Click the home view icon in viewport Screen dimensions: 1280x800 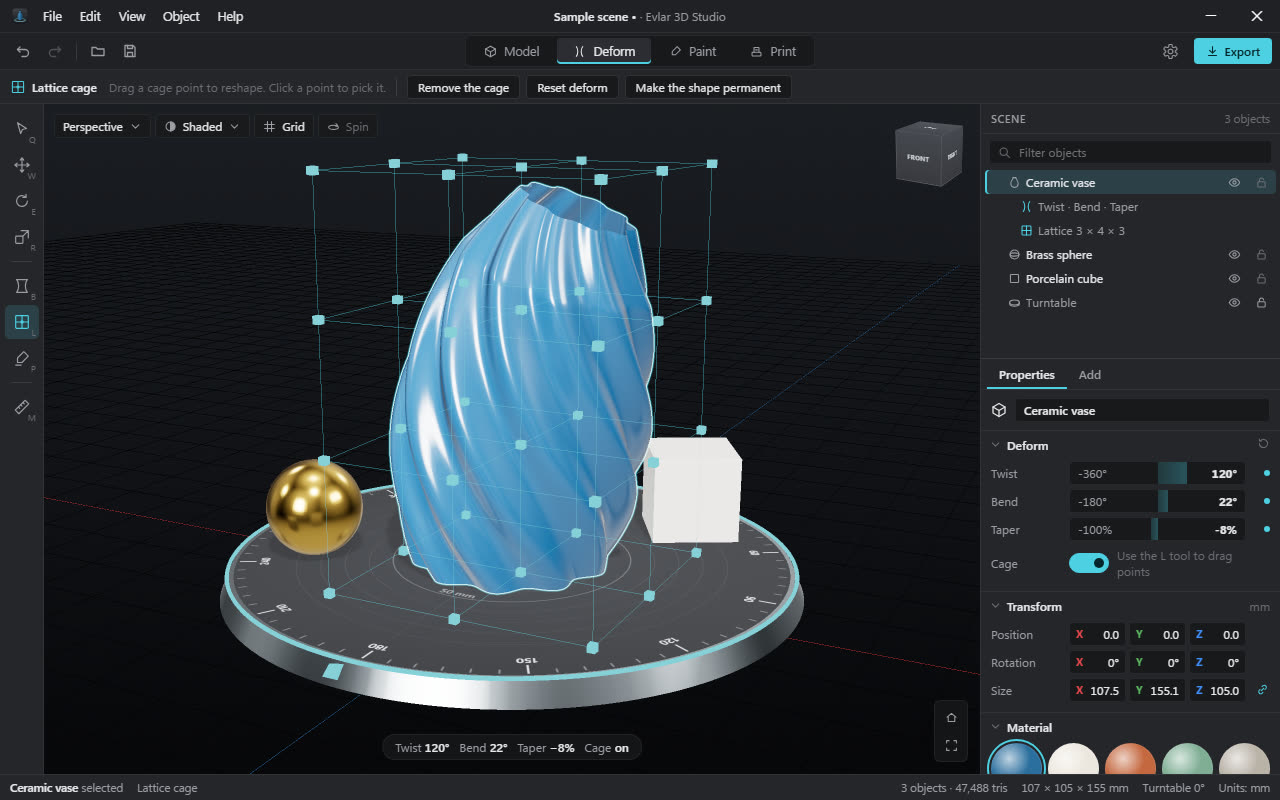pos(951,717)
